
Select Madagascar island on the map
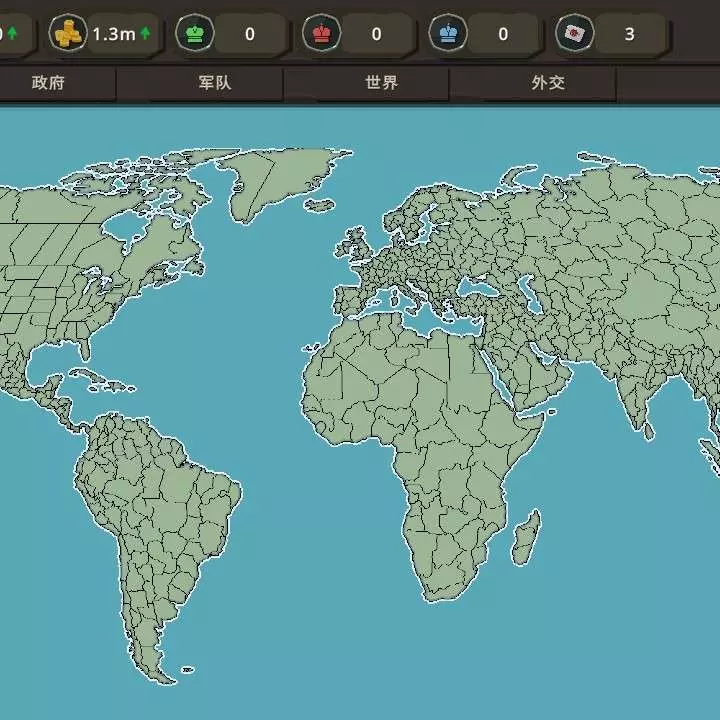(x=527, y=538)
